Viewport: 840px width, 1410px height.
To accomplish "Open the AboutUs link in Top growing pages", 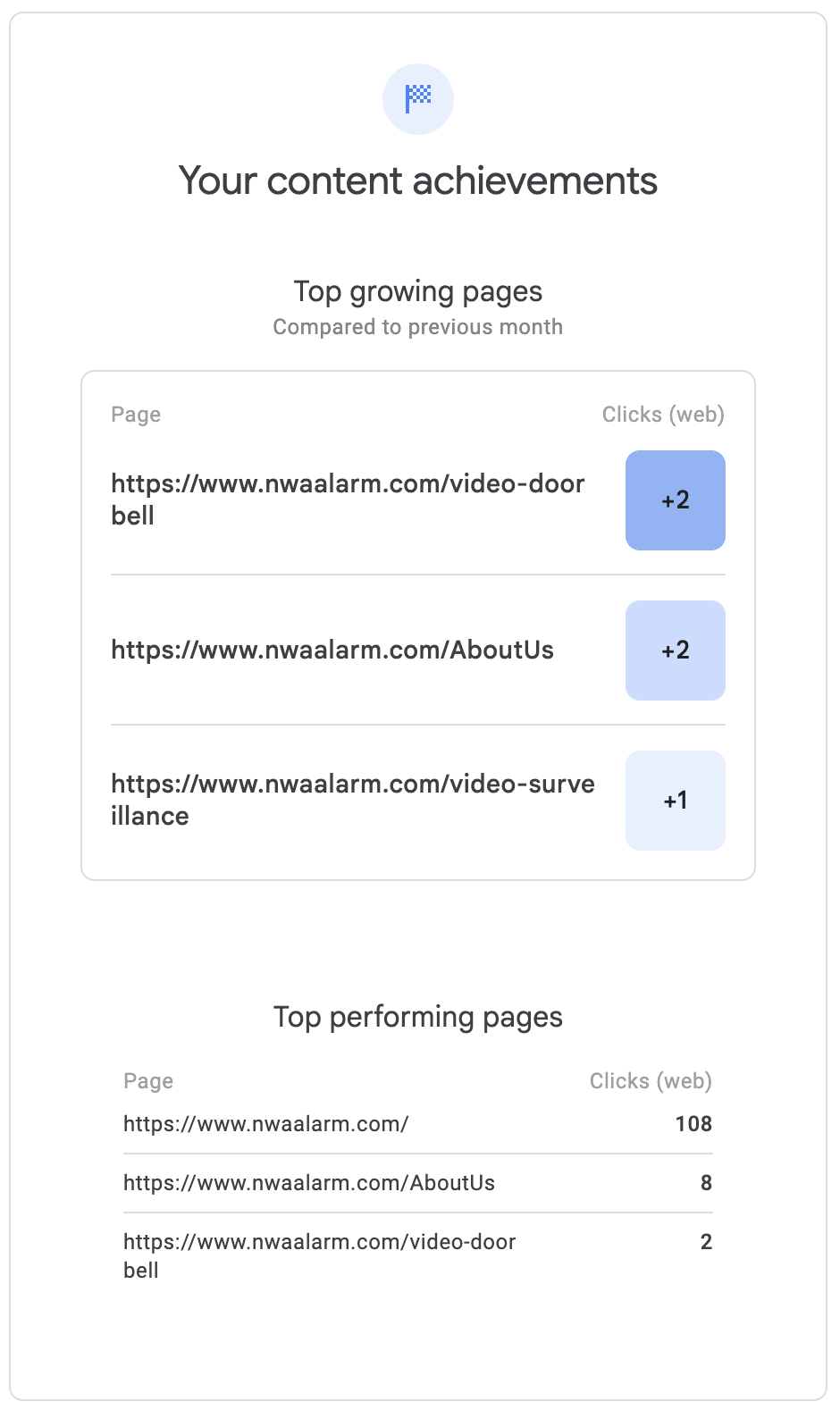I will (x=332, y=650).
